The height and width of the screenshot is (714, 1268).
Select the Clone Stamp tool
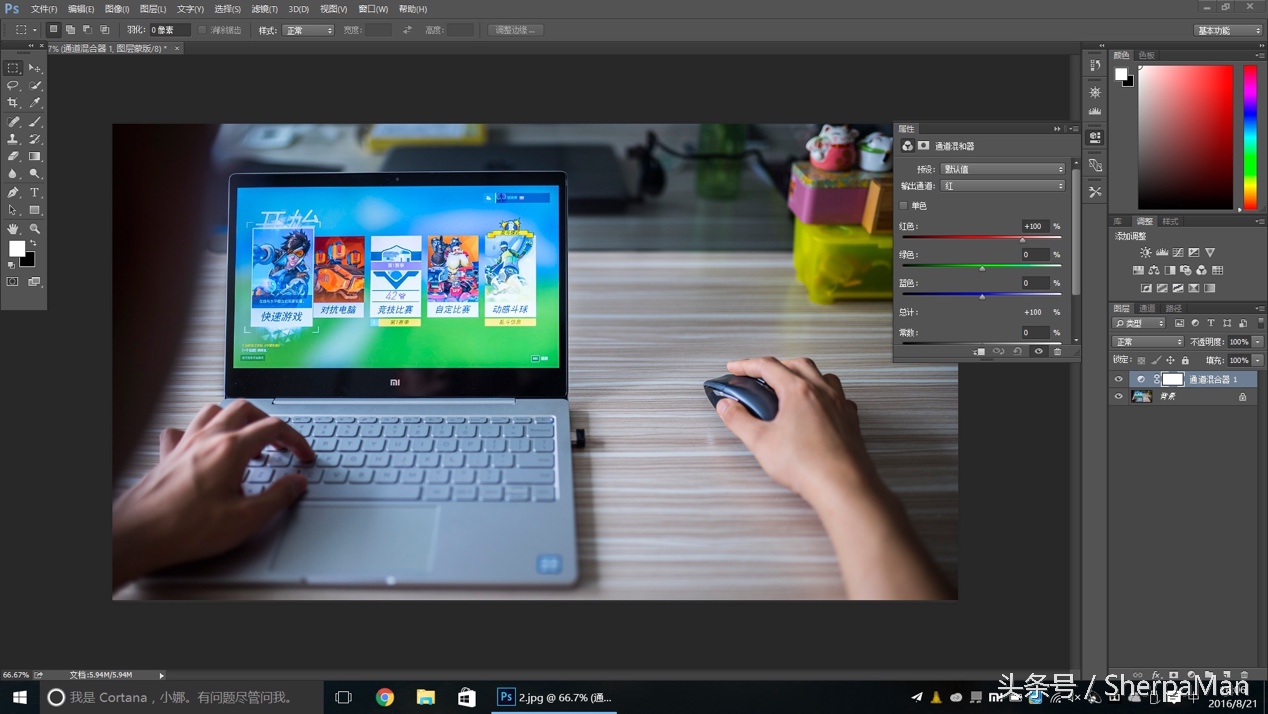coord(13,139)
